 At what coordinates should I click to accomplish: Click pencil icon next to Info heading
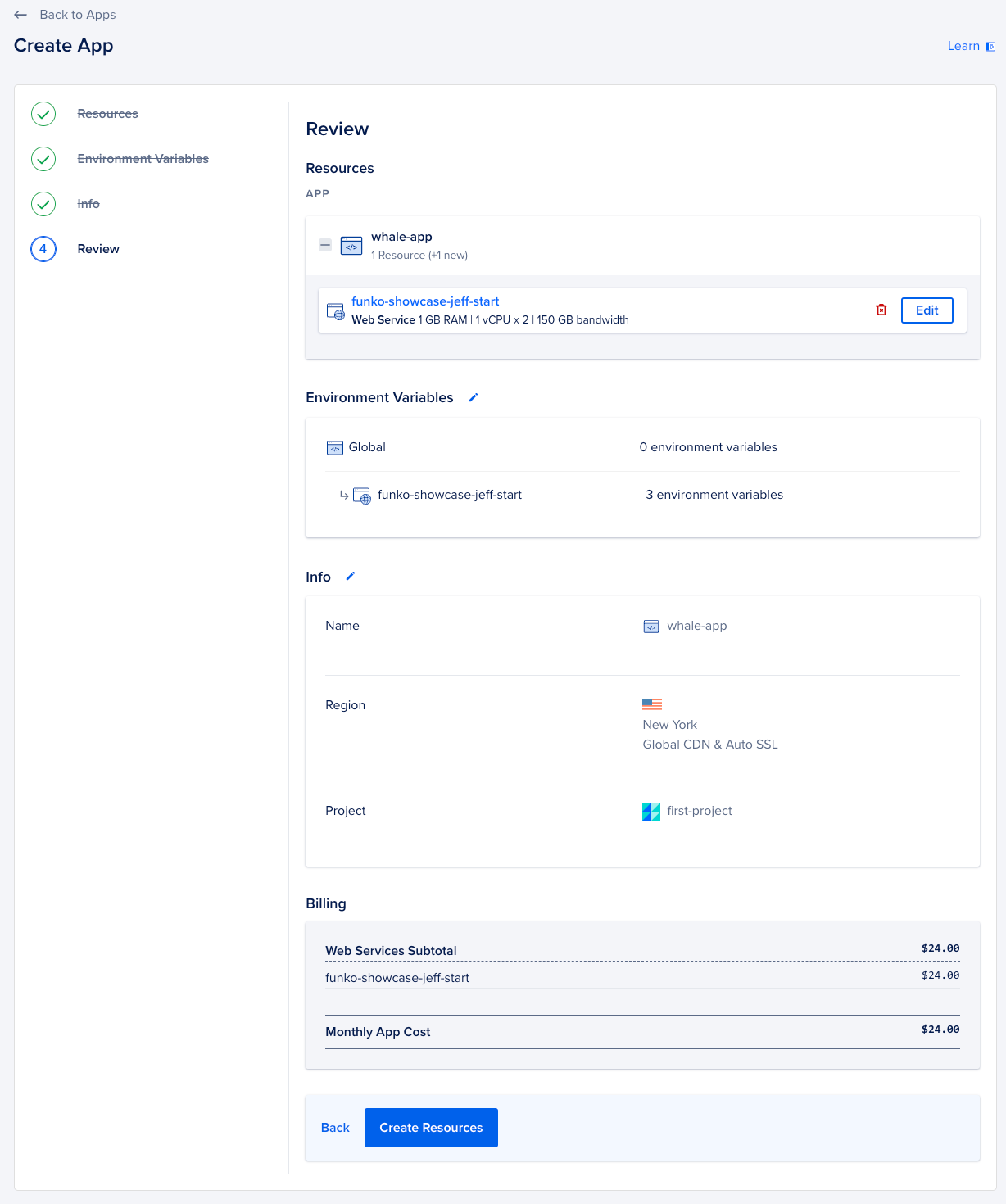coord(351,576)
